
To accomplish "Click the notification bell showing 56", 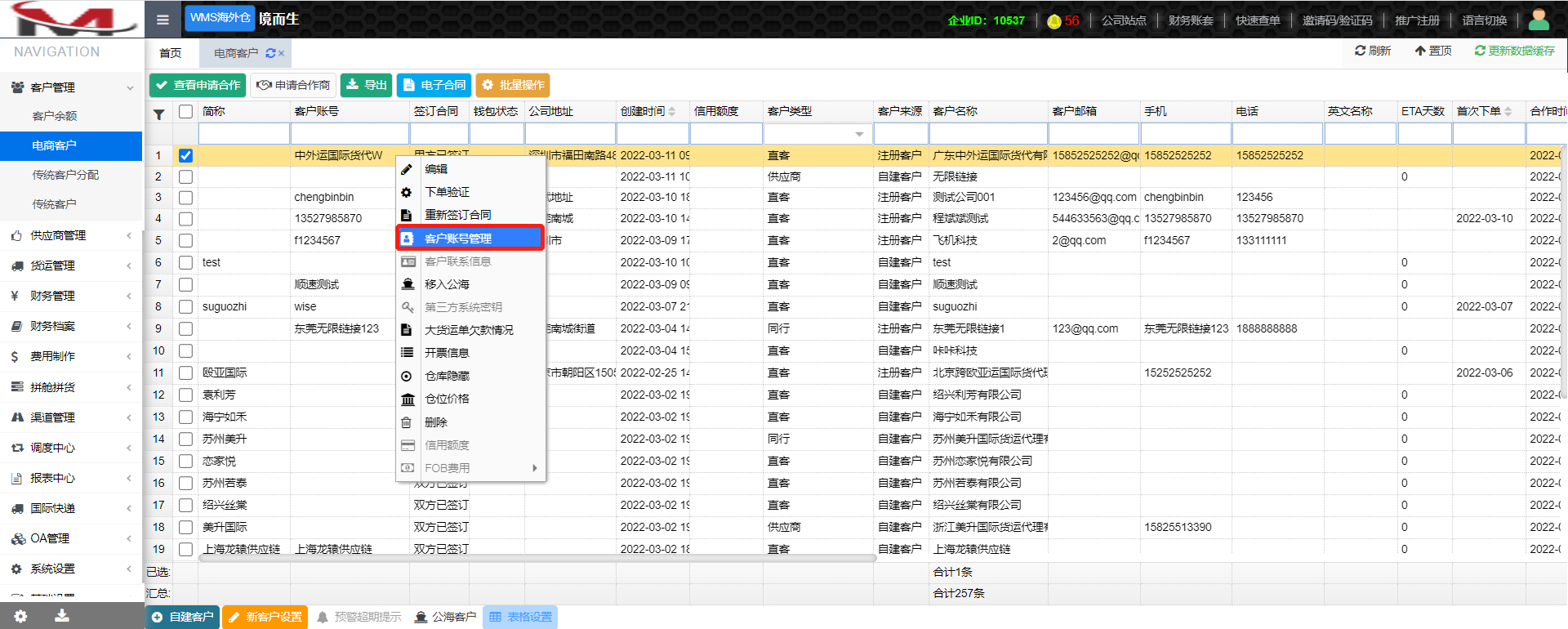I will (x=1053, y=21).
